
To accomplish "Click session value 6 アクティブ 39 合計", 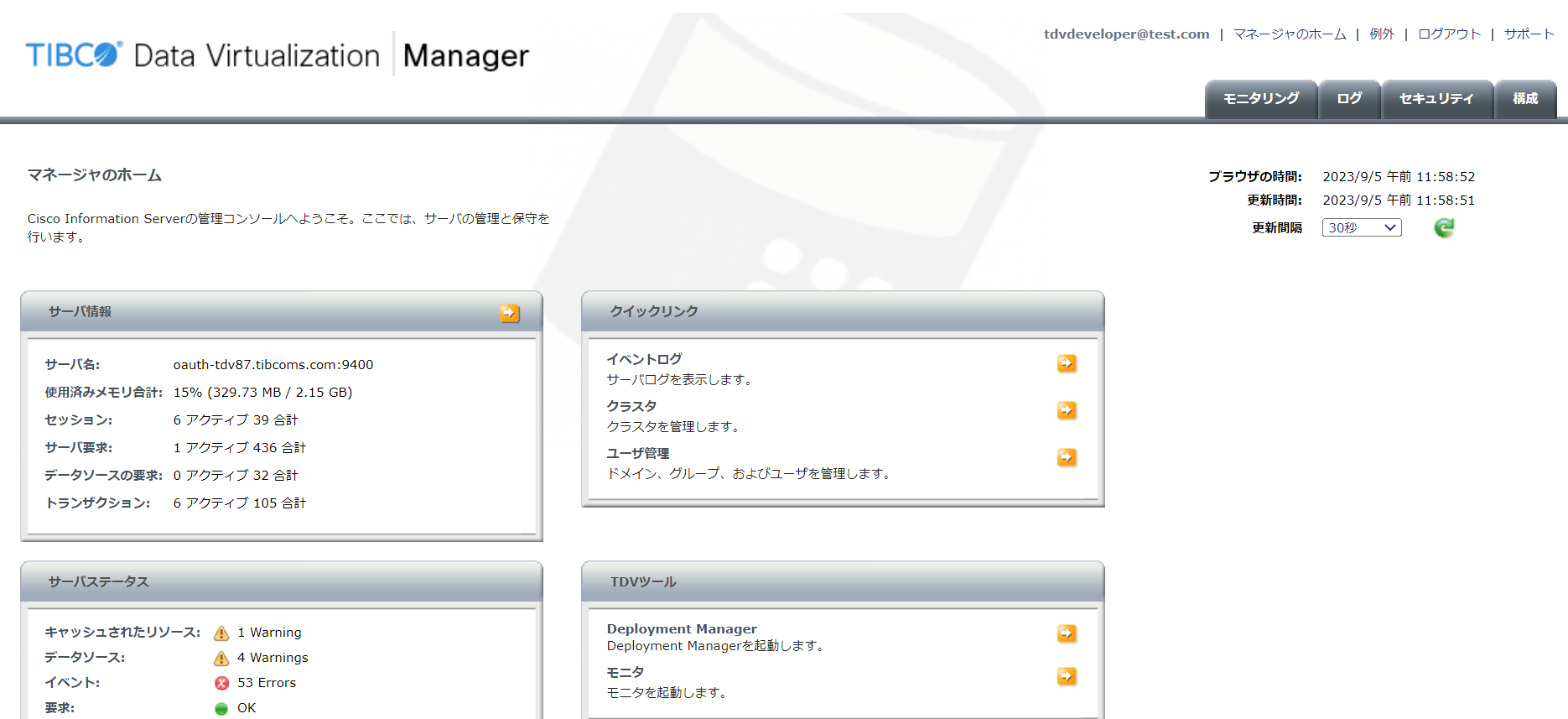I will [x=236, y=420].
